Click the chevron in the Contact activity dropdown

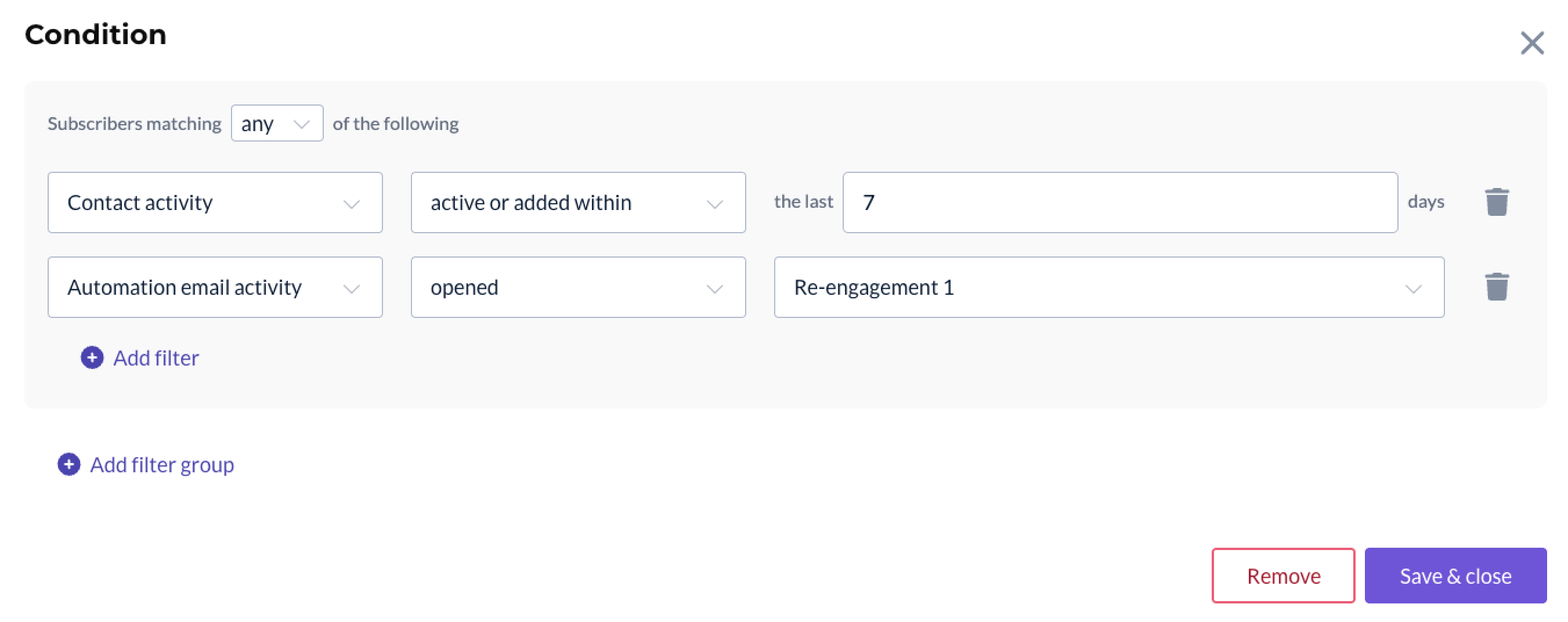[351, 204]
